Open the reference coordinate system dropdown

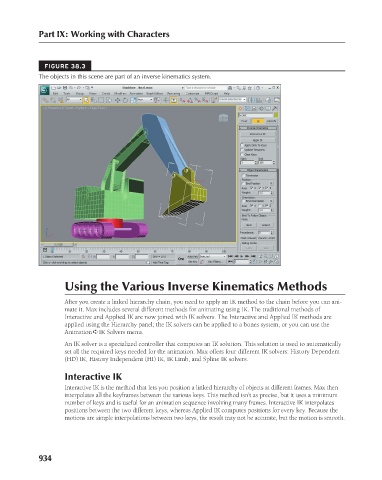145,100
